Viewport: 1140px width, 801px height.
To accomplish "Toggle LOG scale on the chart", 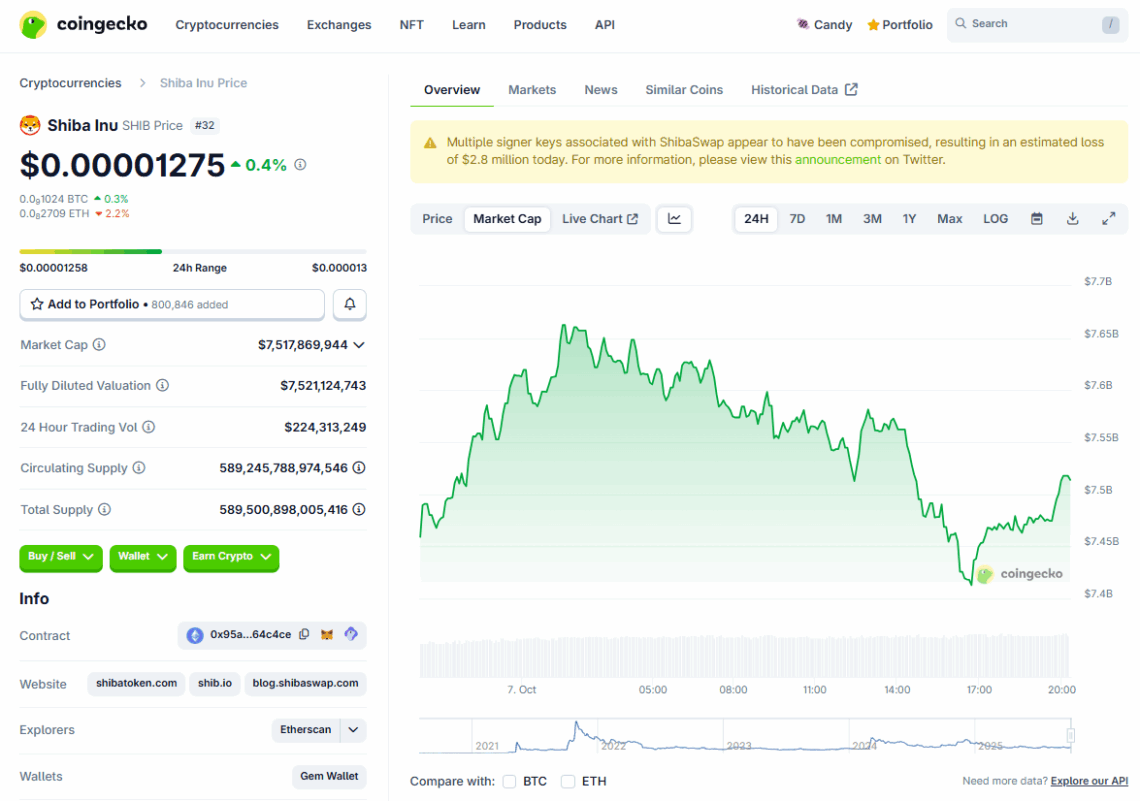I will pyautogui.click(x=995, y=218).
